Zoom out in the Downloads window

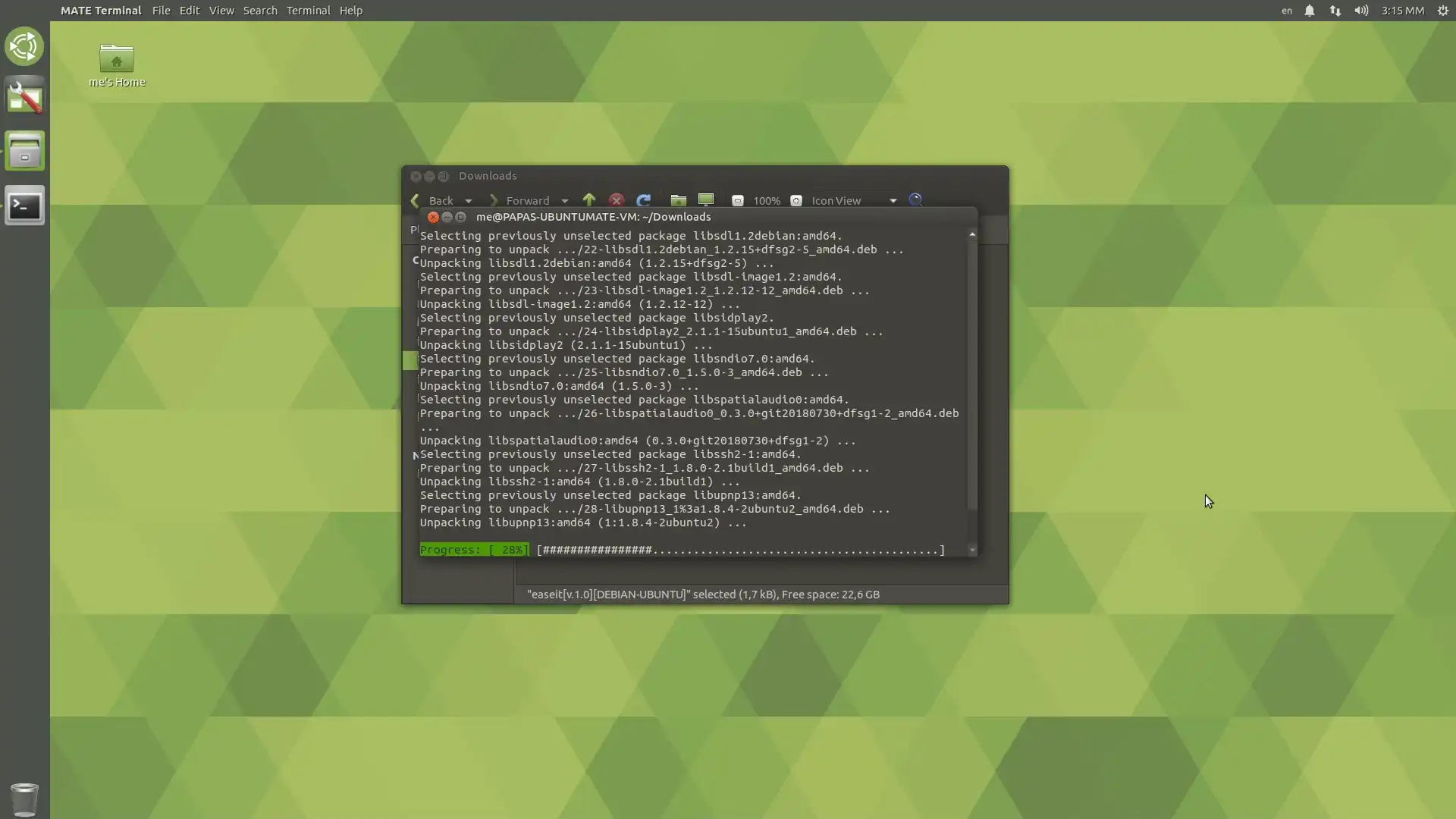[737, 201]
